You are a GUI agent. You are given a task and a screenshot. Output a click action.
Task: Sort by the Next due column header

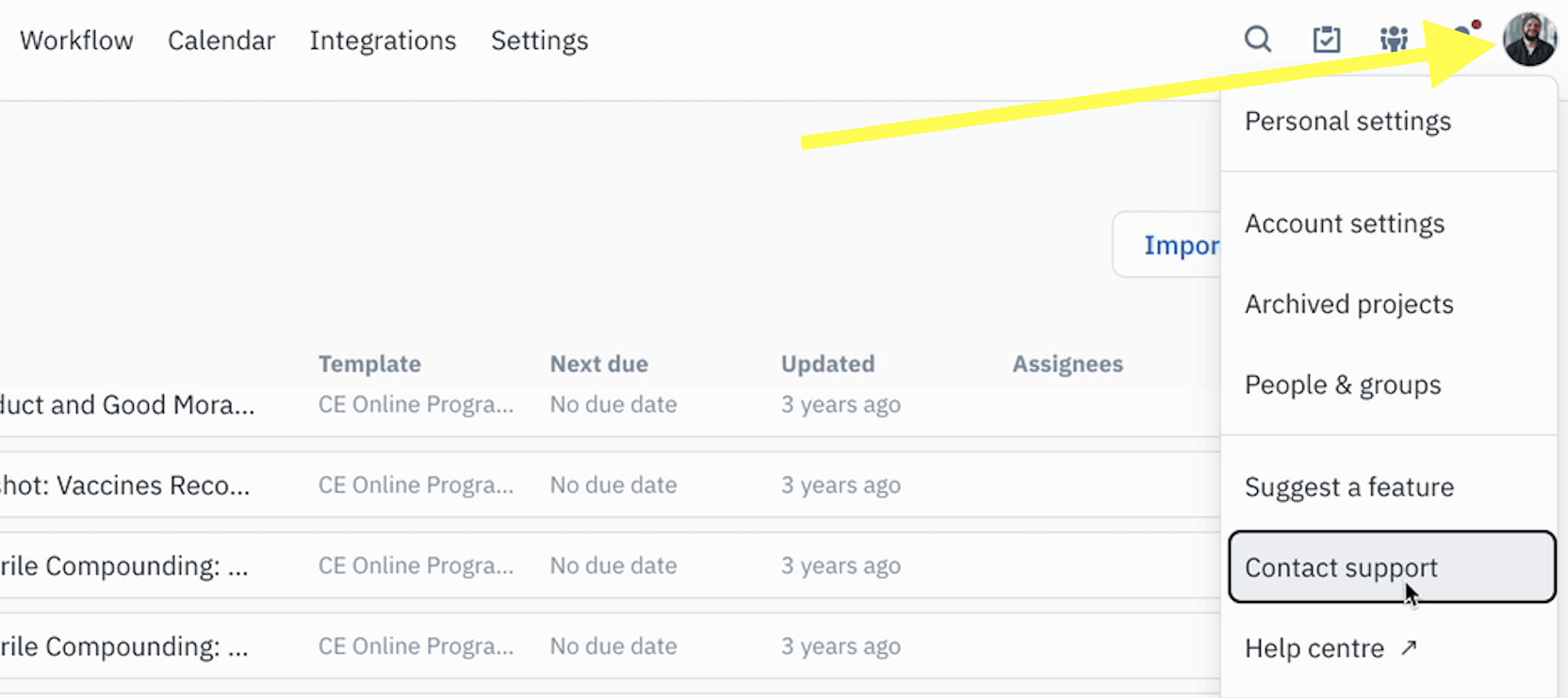[x=598, y=364]
